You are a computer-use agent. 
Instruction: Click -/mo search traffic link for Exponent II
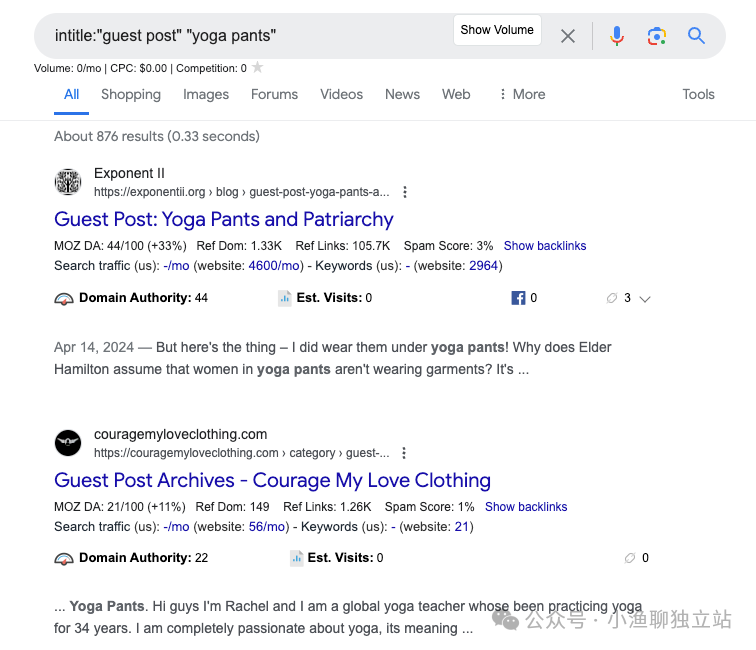[176, 266]
